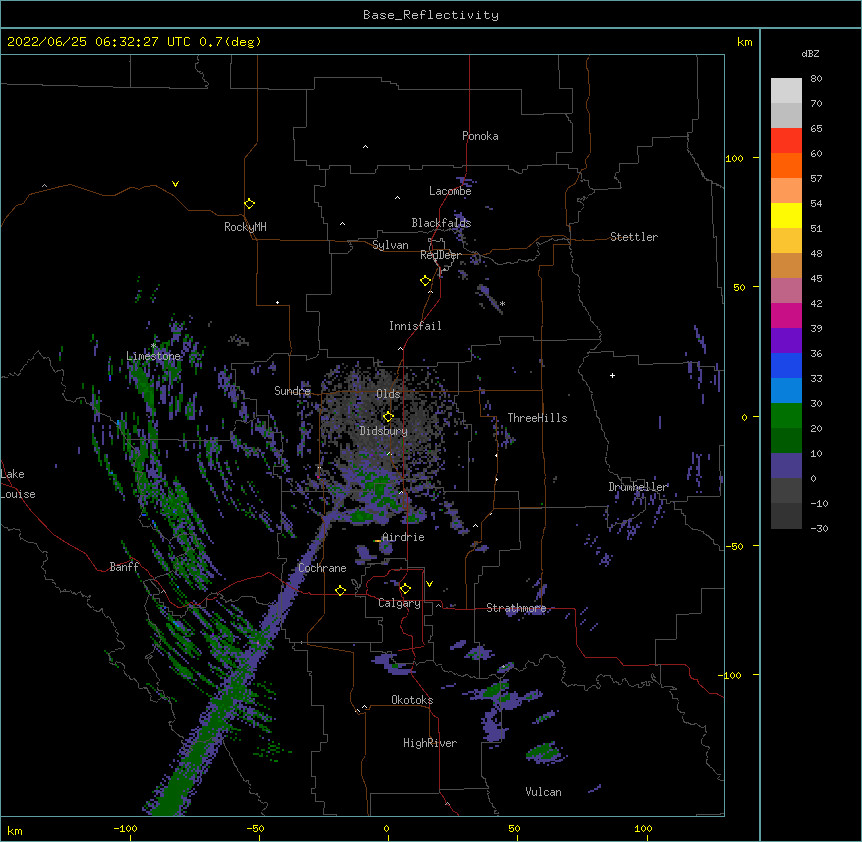This screenshot has height=842, width=862.
Task: Select the Stettler city label
Action: 634,237
